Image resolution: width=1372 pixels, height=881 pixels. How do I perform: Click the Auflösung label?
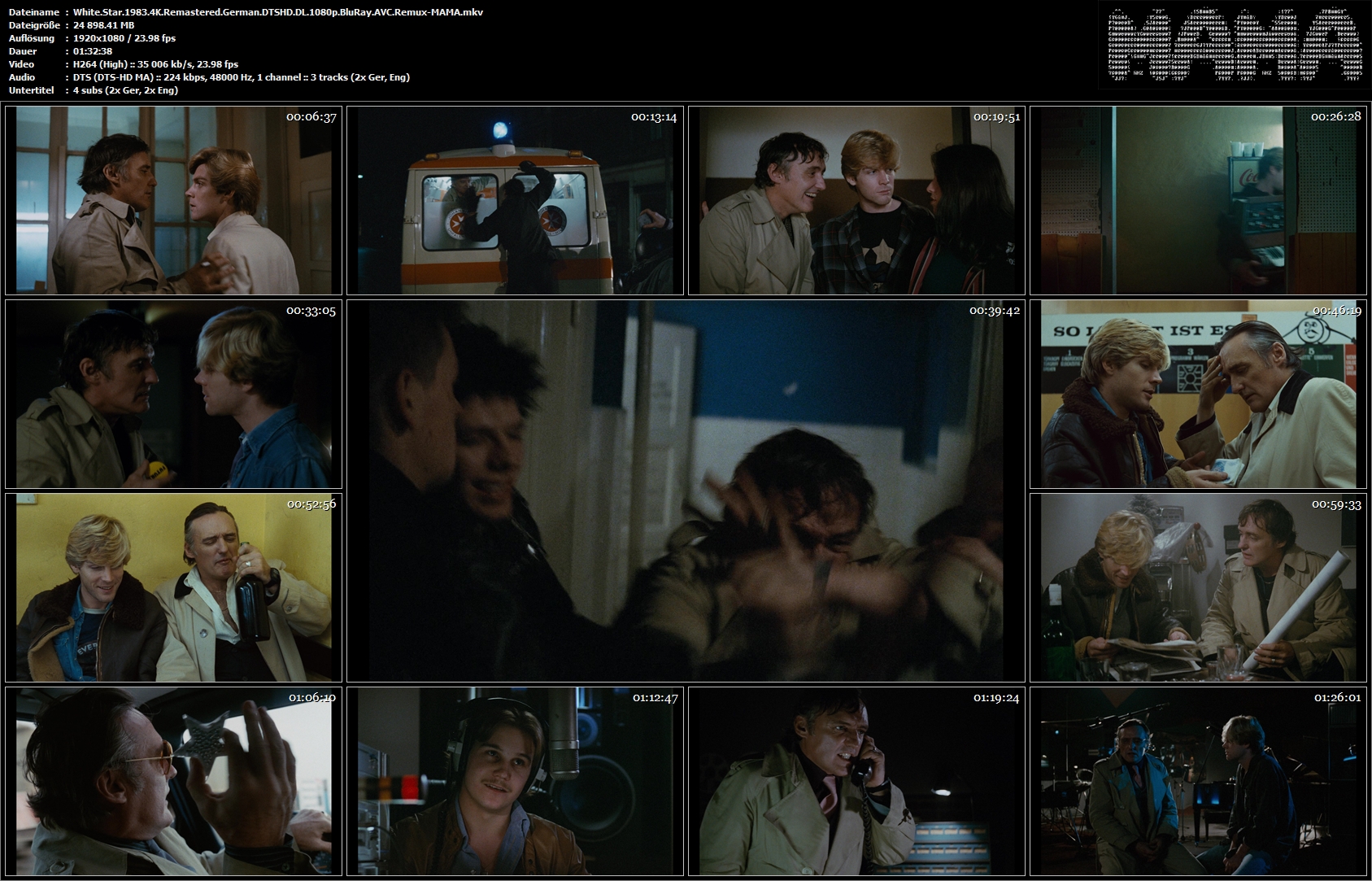click(x=31, y=38)
